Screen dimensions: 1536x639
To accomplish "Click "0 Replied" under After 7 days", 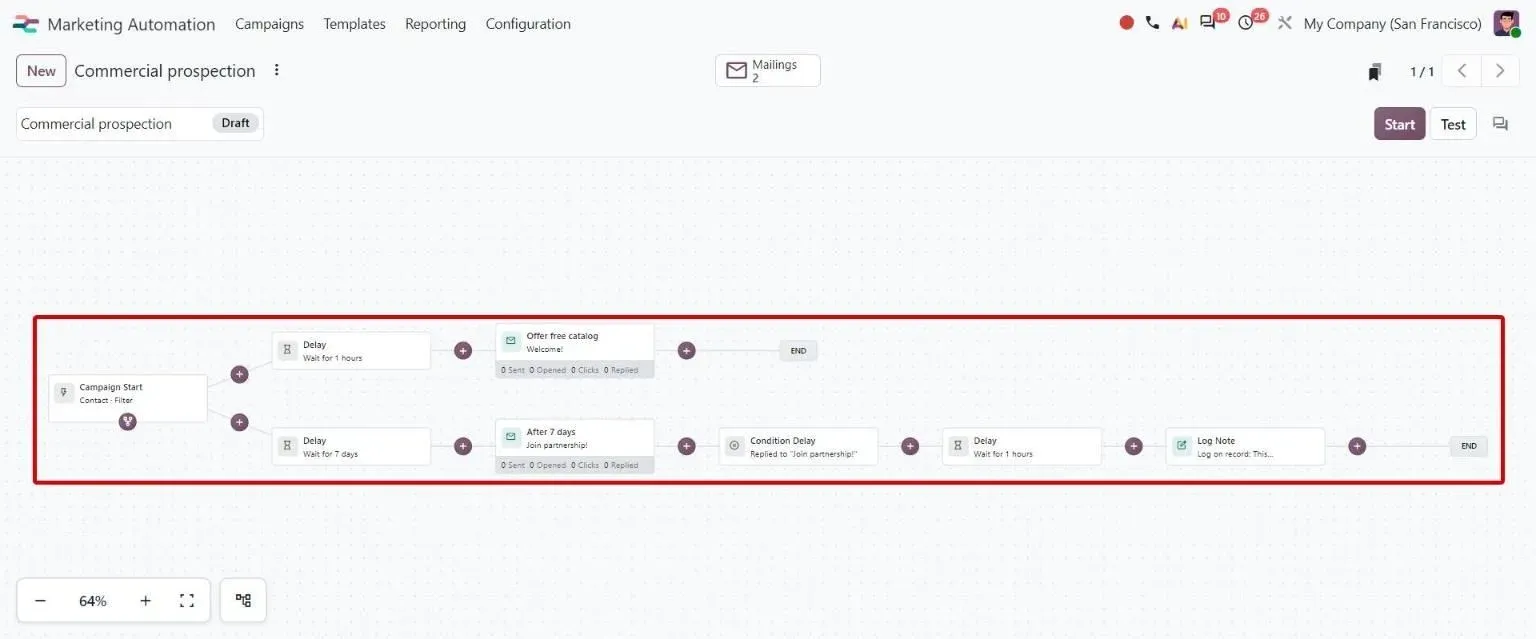I will click(x=621, y=465).
